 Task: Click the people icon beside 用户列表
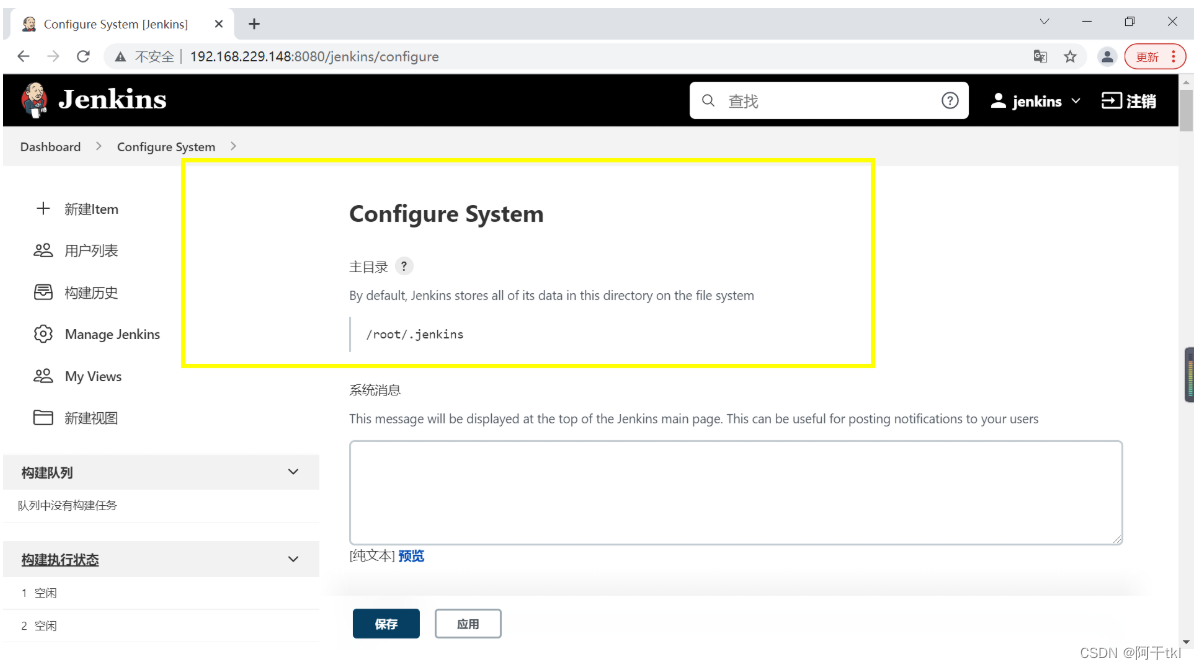click(43, 250)
